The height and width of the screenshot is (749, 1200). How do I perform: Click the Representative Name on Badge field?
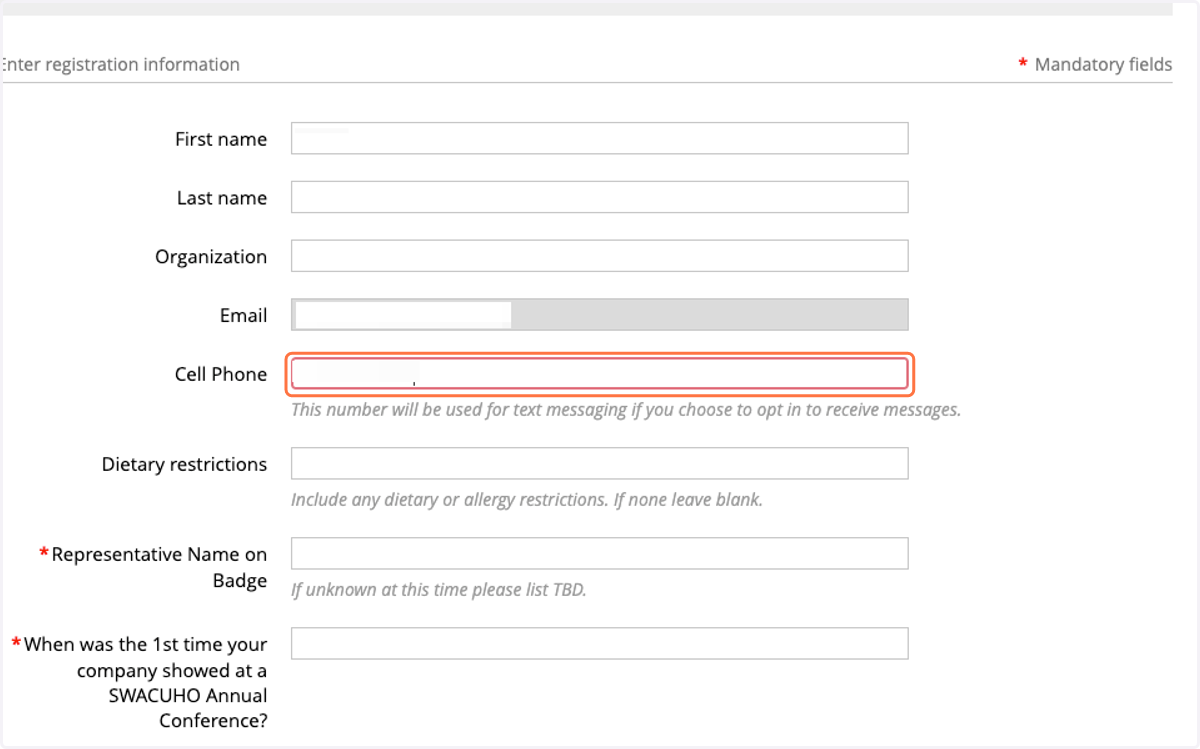pos(599,554)
